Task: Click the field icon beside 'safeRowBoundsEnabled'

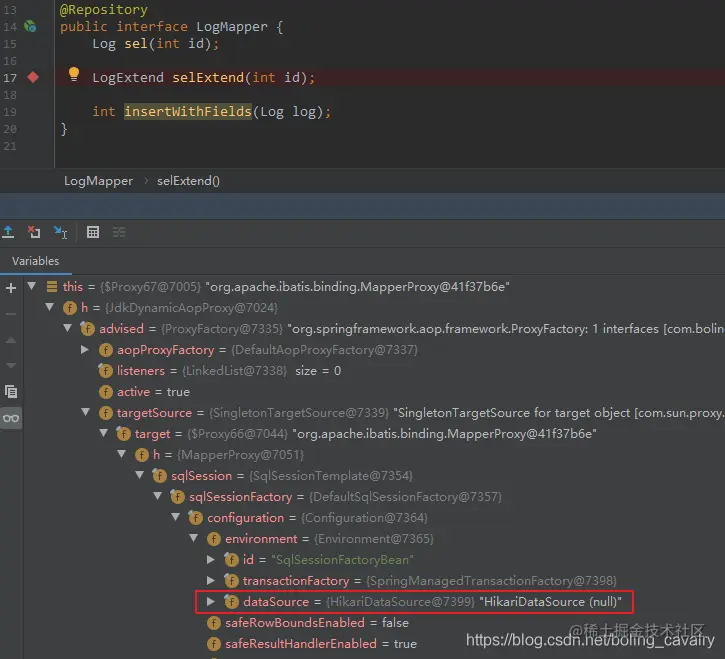Action: pyautogui.click(x=214, y=623)
